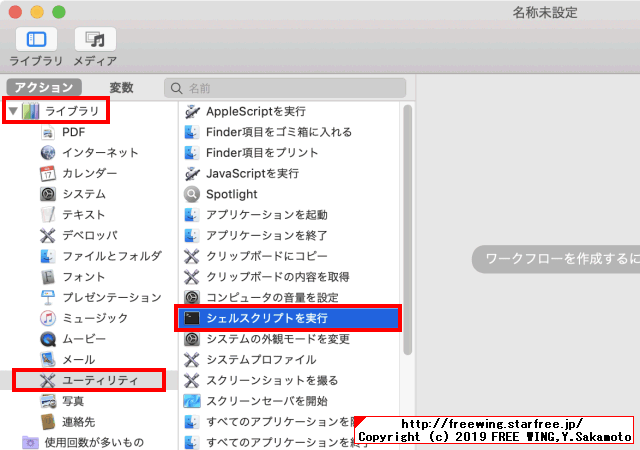Switch to the 変数 tab
The image size is (640, 450).
tap(121, 87)
